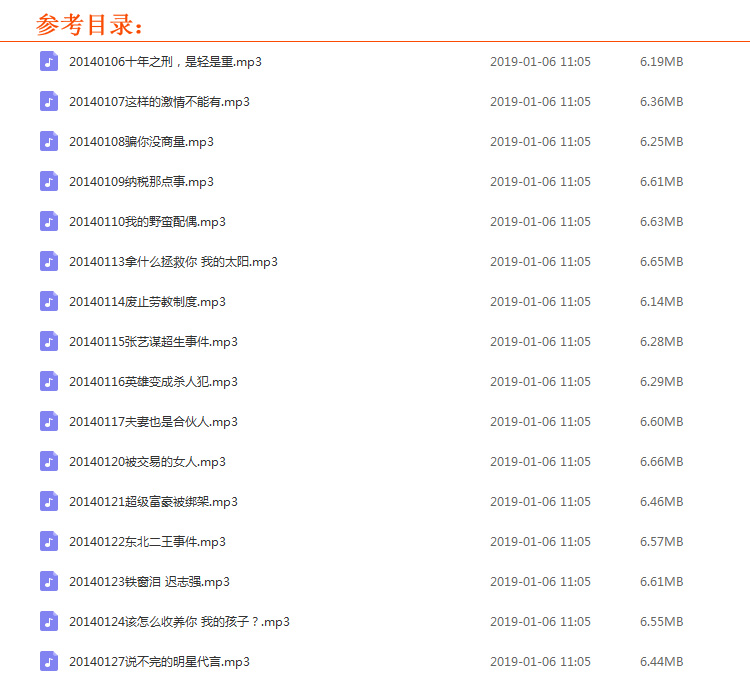Click the music icon for 20140127说不完的明星代言
The image size is (750, 677).
pyautogui.click(x=49, y=662)
